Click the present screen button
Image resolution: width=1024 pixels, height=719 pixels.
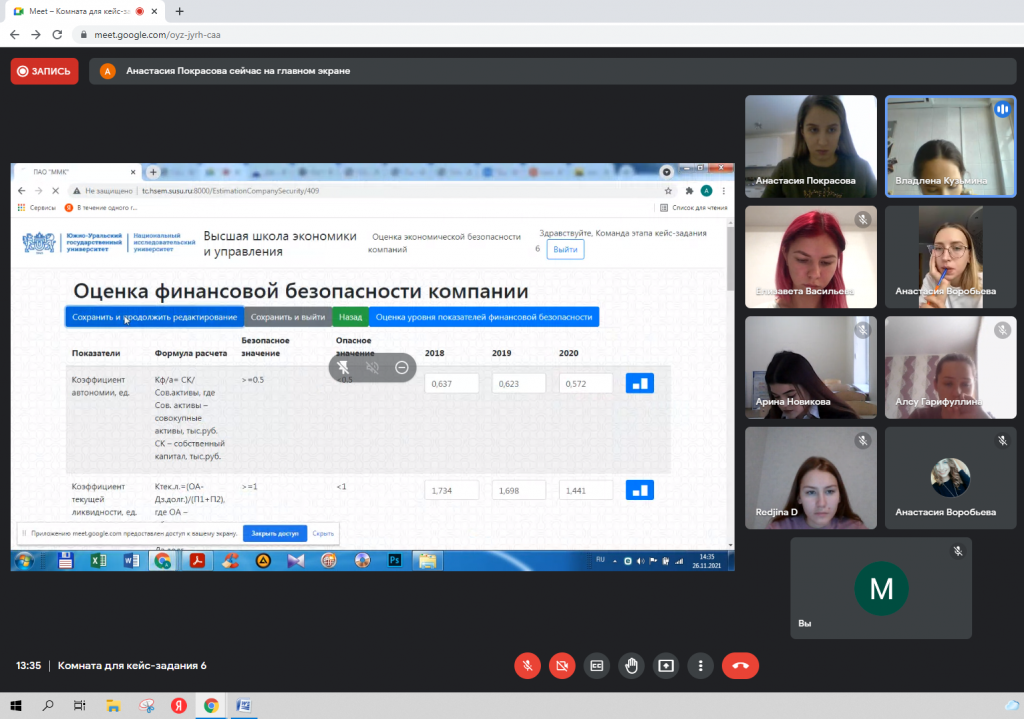(665, 665)
